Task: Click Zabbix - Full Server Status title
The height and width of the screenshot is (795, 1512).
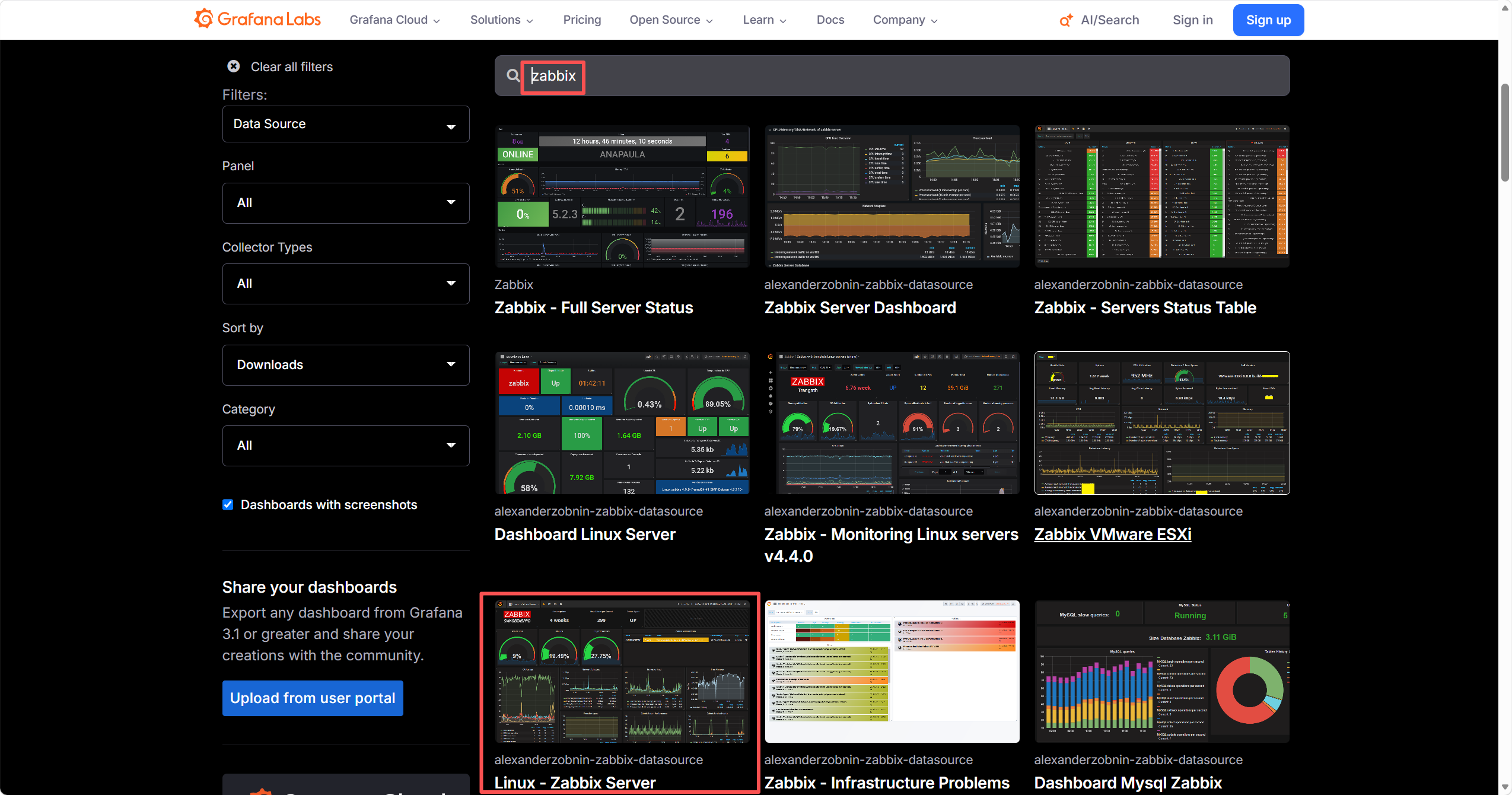Action: coord(594,308)
